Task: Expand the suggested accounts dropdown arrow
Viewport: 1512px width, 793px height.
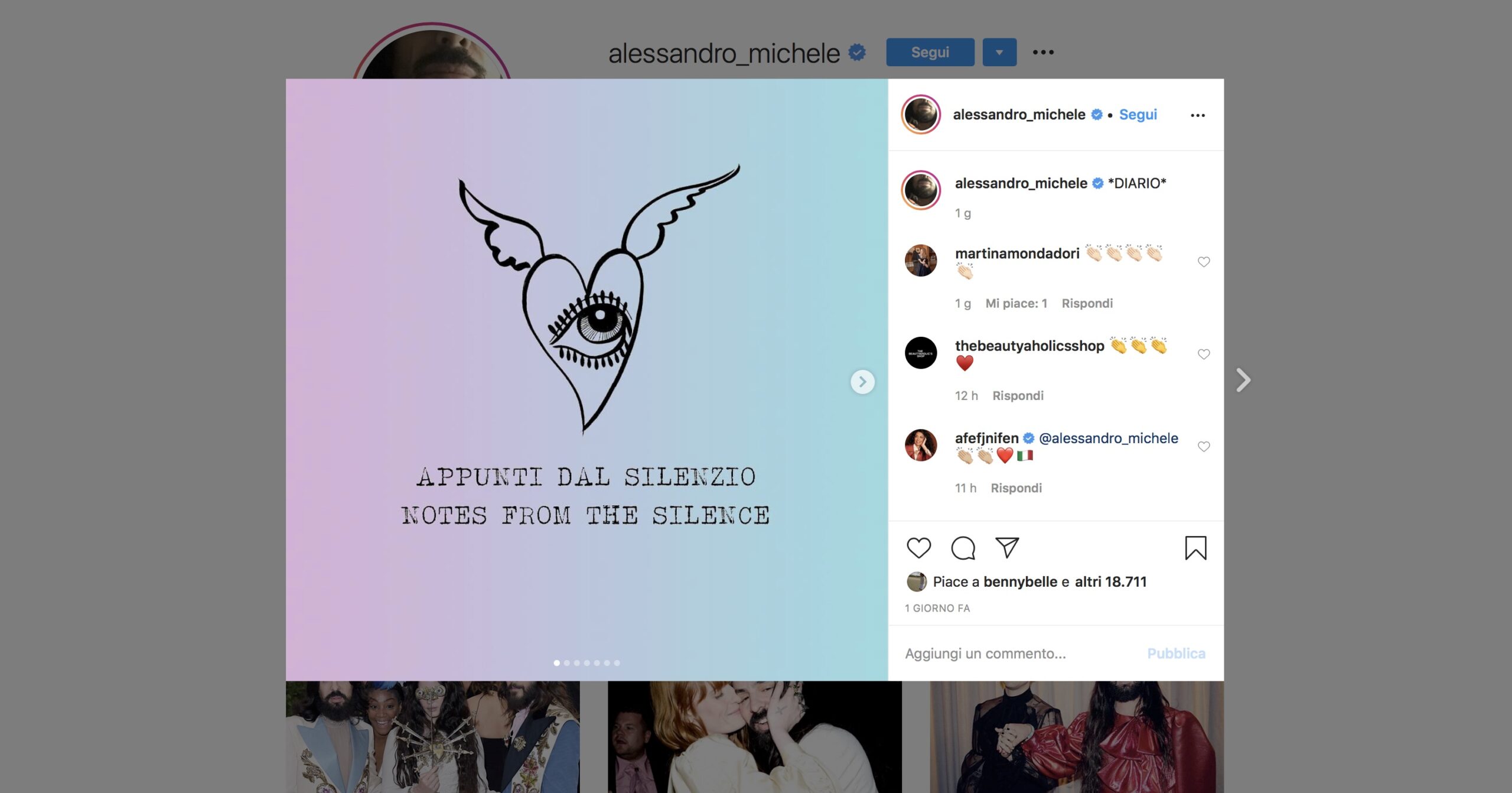Action: 999,52
